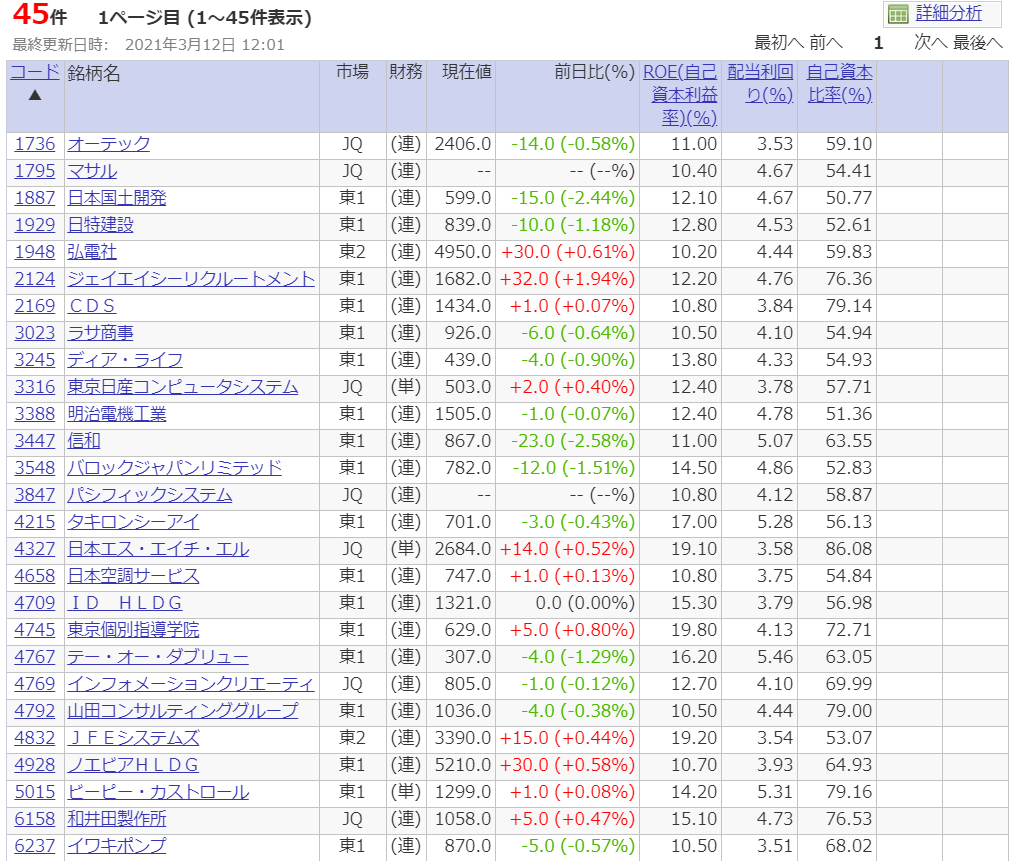The image size is (1016, 861).
Task: Open ＪＦＥシステムズ stock page
Action: coord(133,738)
